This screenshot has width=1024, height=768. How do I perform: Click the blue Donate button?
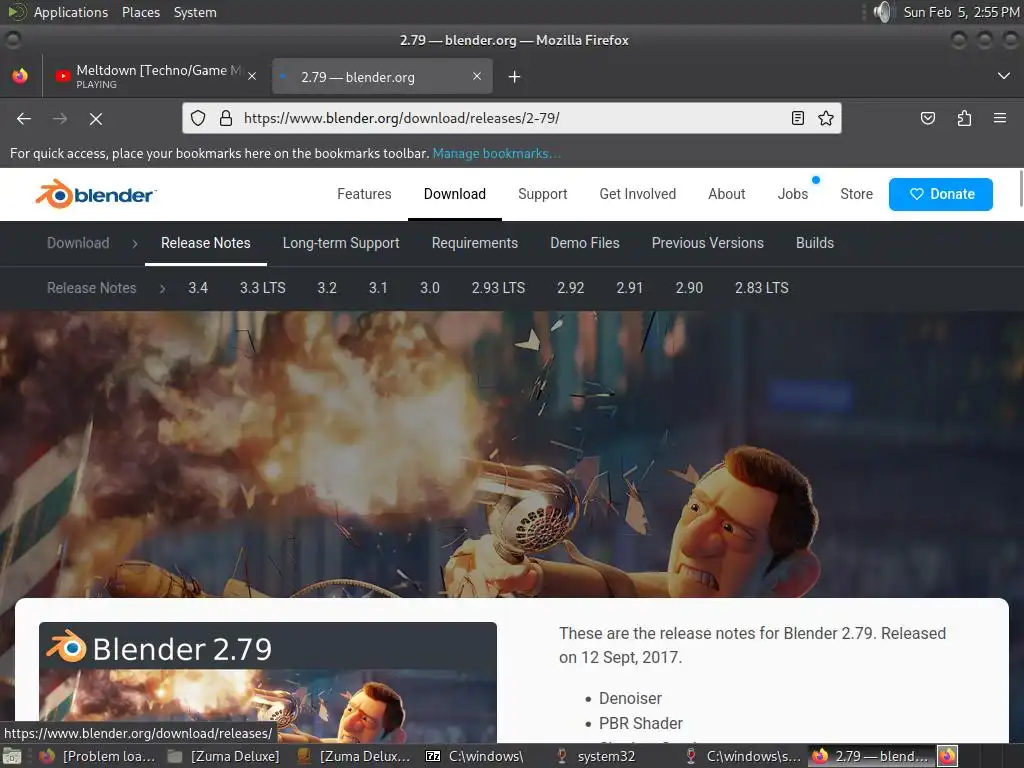point(940,194)
